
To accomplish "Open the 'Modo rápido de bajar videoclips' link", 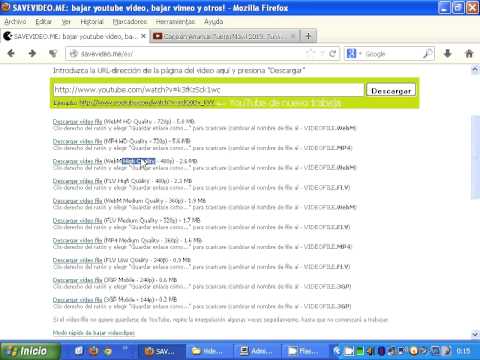I will click(94, 333).
